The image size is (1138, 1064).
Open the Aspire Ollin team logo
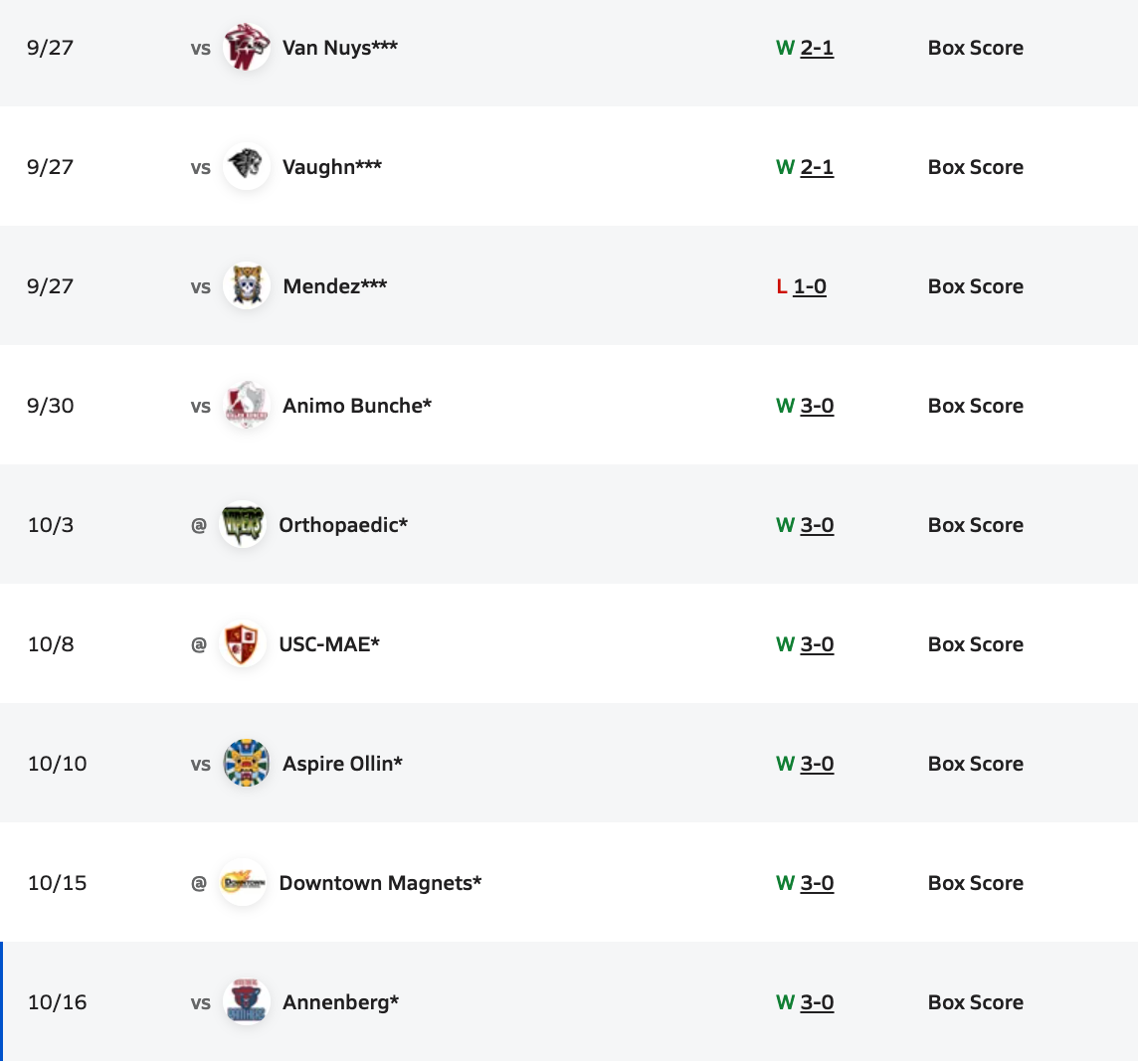[246, 764]
